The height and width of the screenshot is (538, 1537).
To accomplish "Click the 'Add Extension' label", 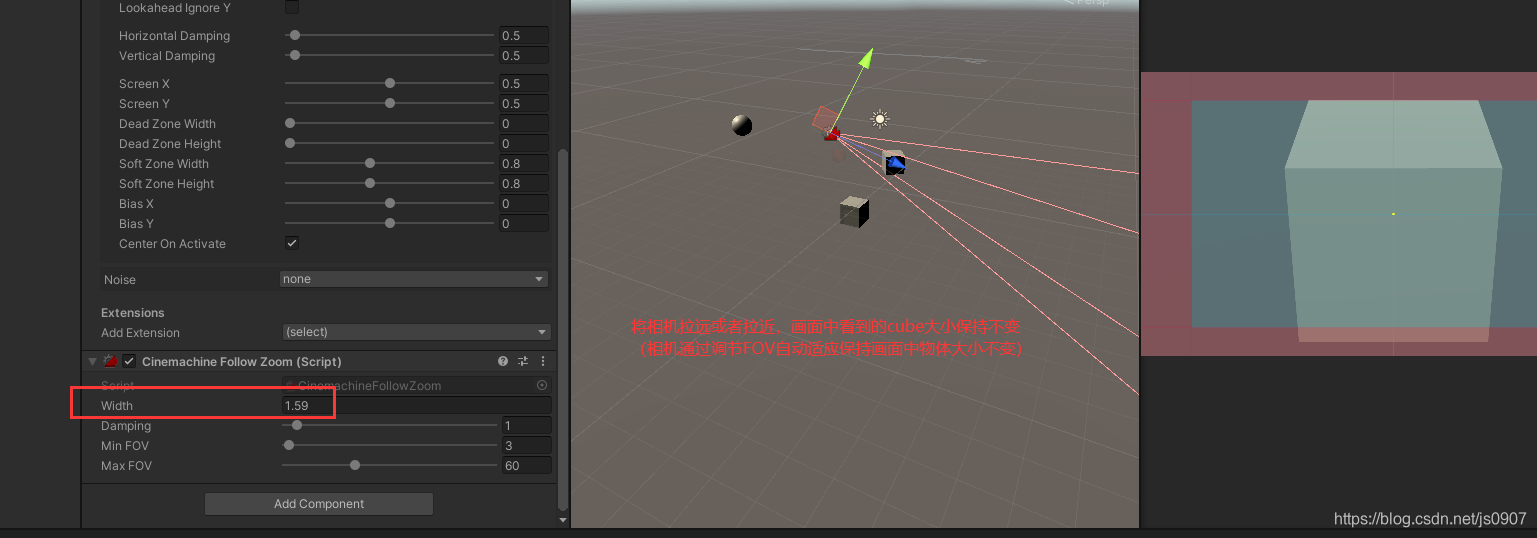I will pyautogui.click(x=140, y=333).
